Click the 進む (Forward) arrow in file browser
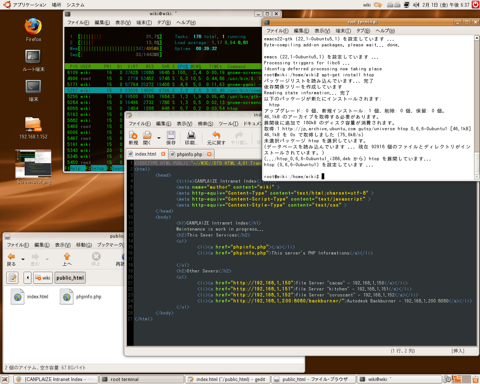 35,259
